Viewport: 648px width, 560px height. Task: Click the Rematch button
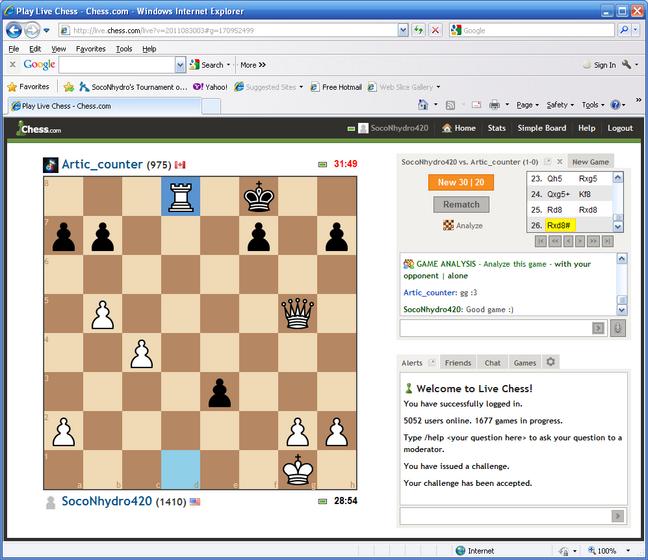click(x=461, y=205)
